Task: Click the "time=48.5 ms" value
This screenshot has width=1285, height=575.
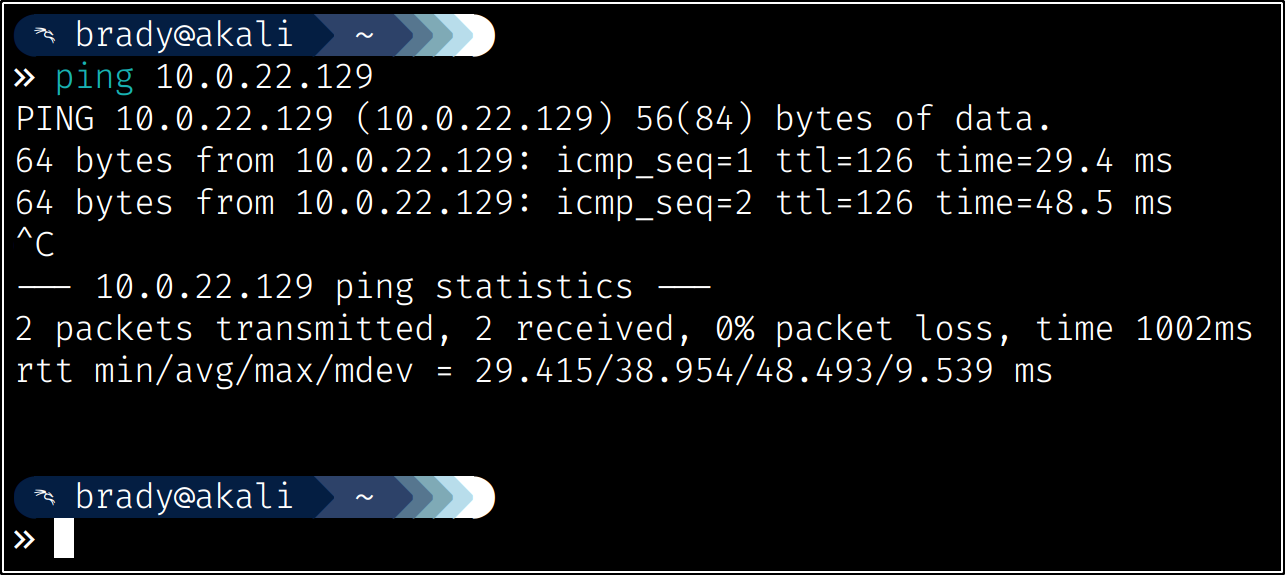Action: (1054, 203)
